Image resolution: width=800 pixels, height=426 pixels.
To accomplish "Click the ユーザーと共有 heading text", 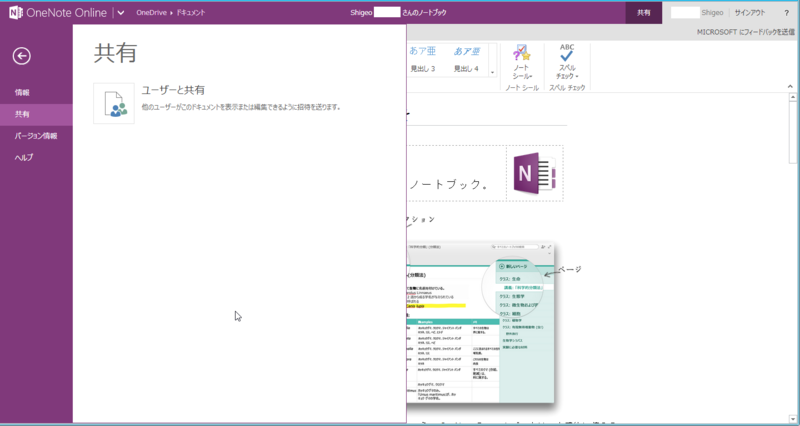I will tap(173, 90).
